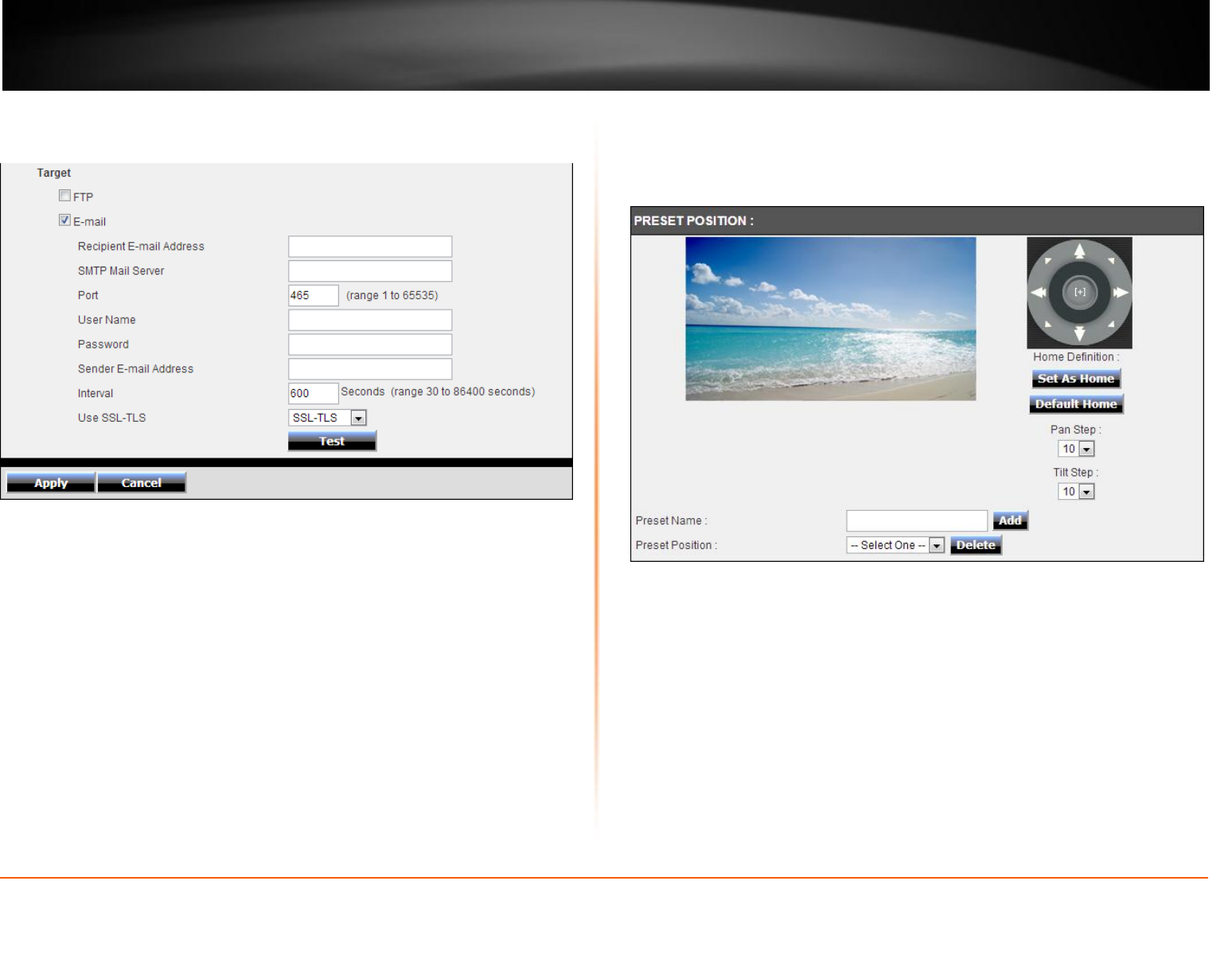The image size is (1232, 955).
Task: Click Set As Home button
Action: tap(1076, 379)
